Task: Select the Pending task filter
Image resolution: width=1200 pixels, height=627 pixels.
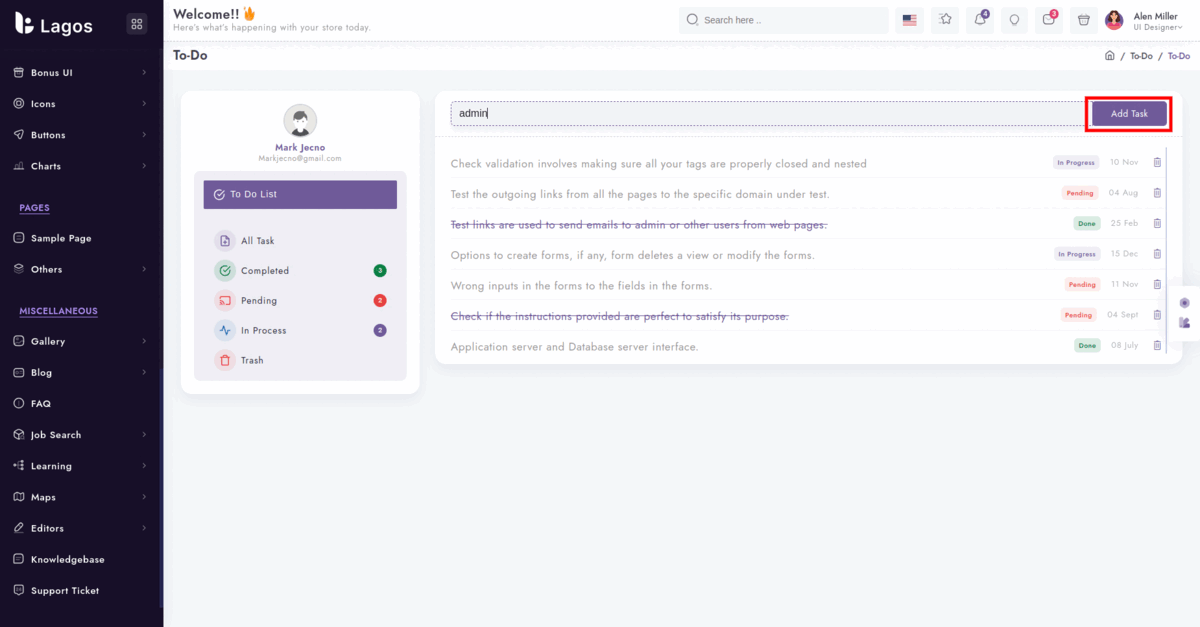Action: (259, 301)
